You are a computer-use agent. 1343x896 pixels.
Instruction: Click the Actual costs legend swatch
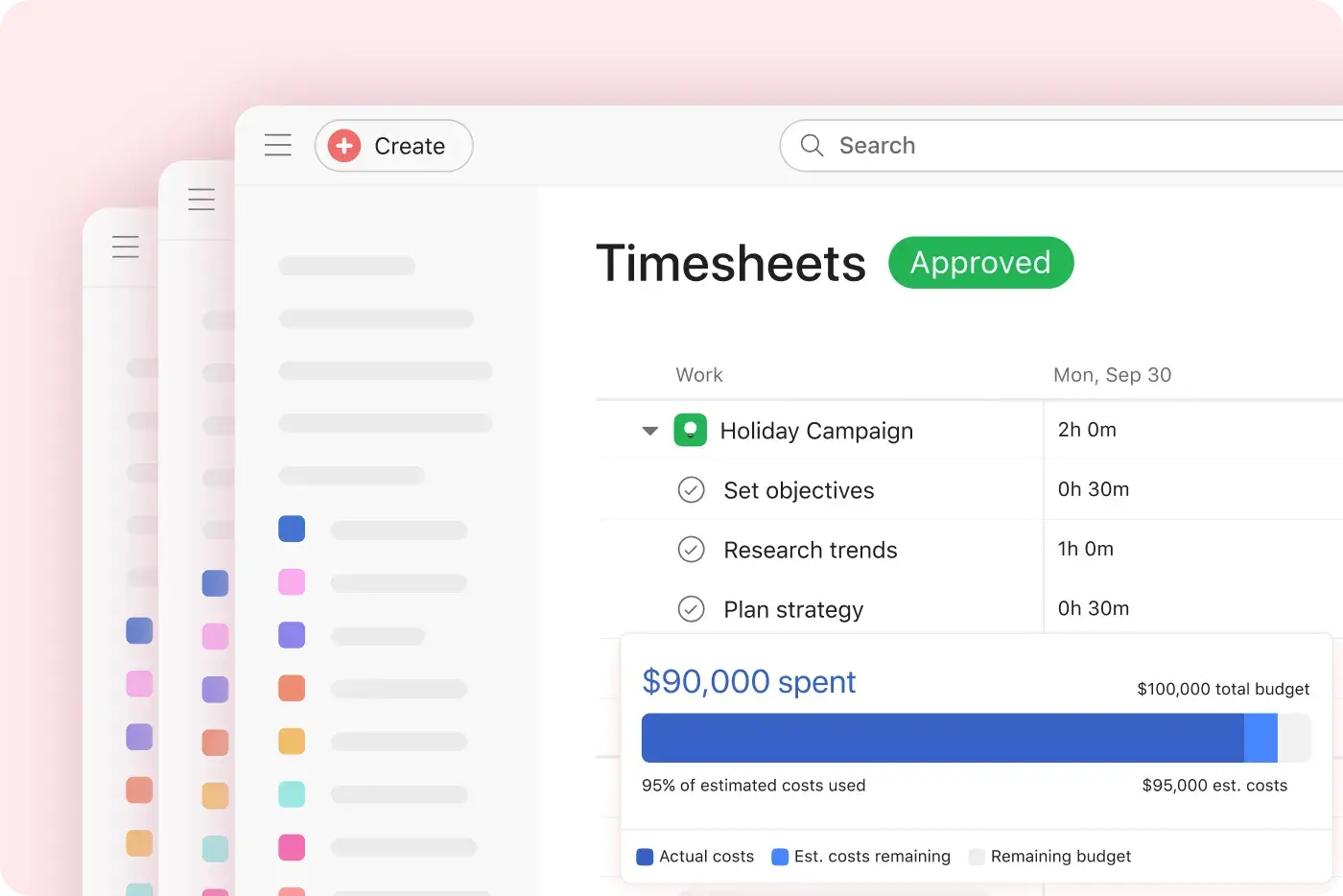pos(644,857)
